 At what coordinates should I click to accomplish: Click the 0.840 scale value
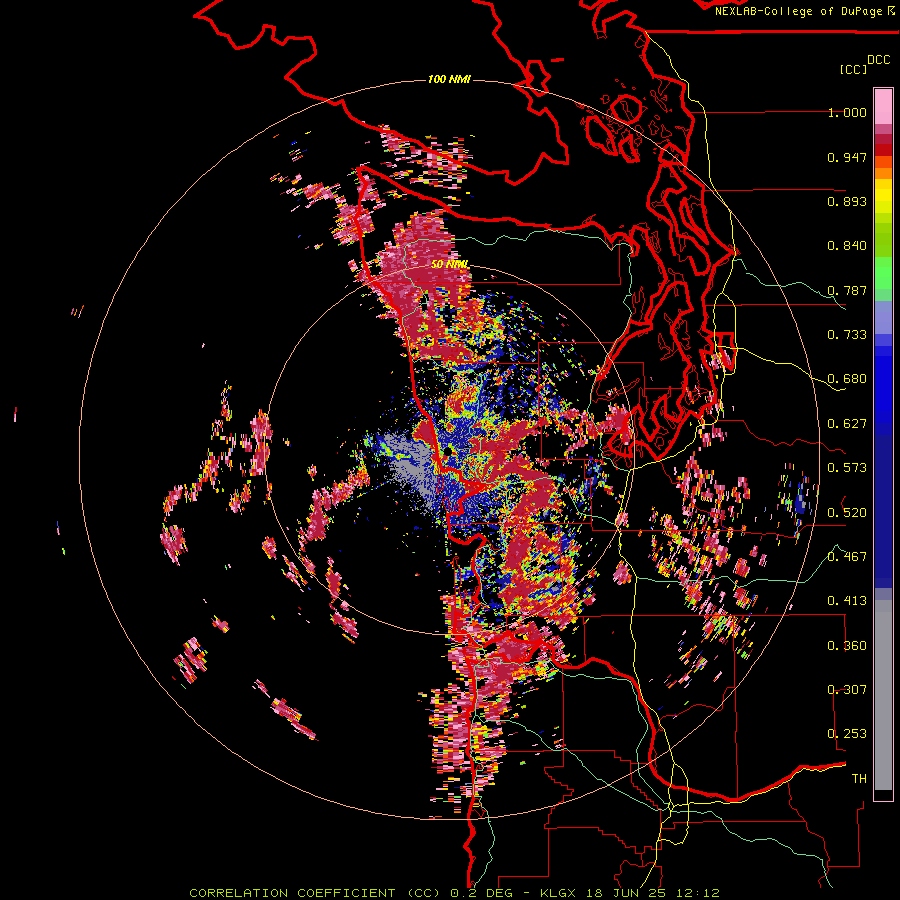tap(847, 246)
